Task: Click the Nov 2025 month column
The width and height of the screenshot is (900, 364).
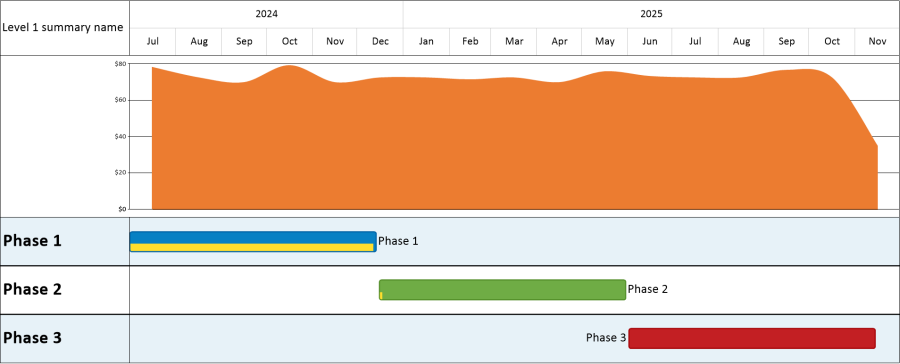Action: [877, 41]
